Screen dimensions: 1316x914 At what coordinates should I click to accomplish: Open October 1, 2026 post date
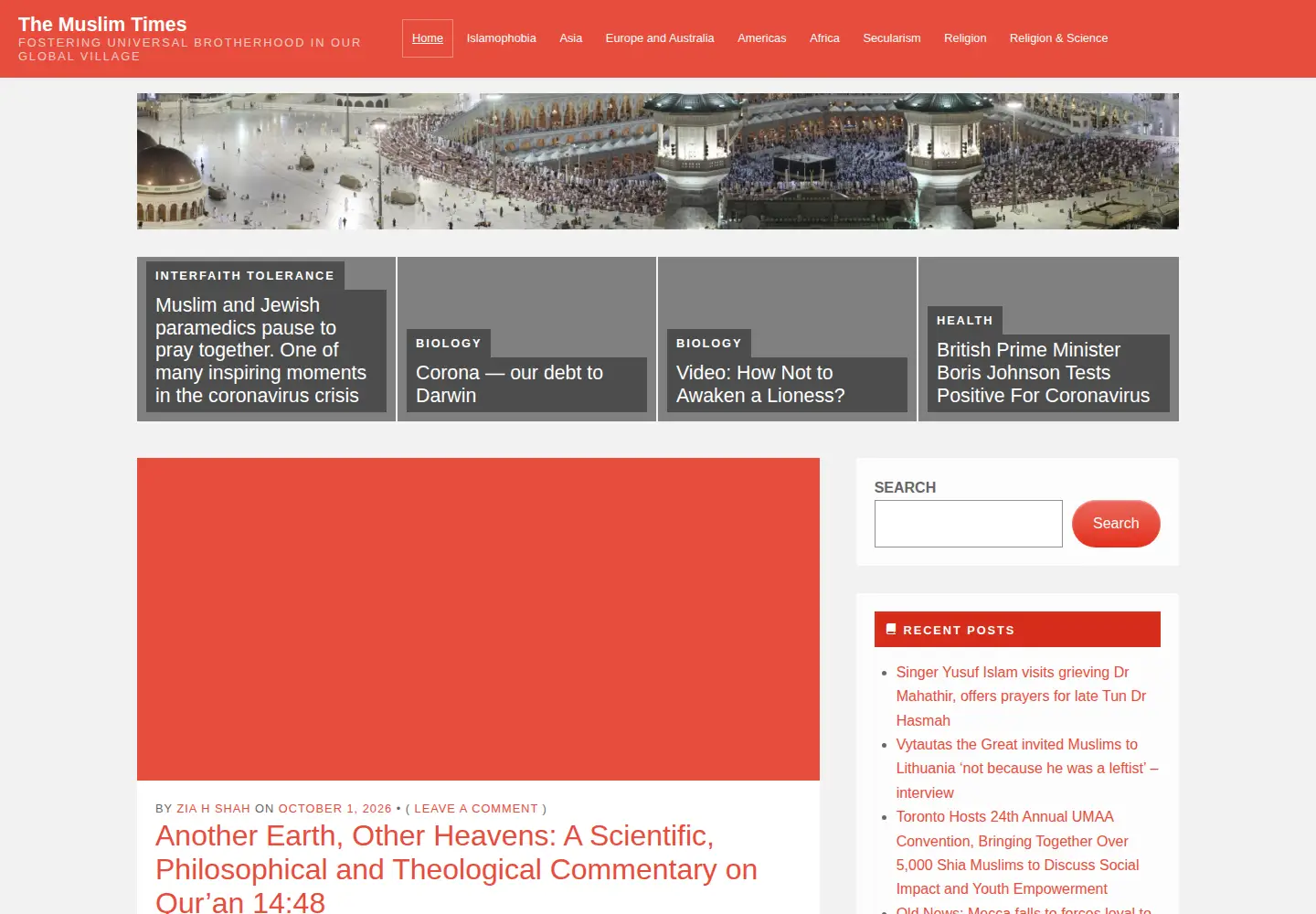tap(334, 809)
